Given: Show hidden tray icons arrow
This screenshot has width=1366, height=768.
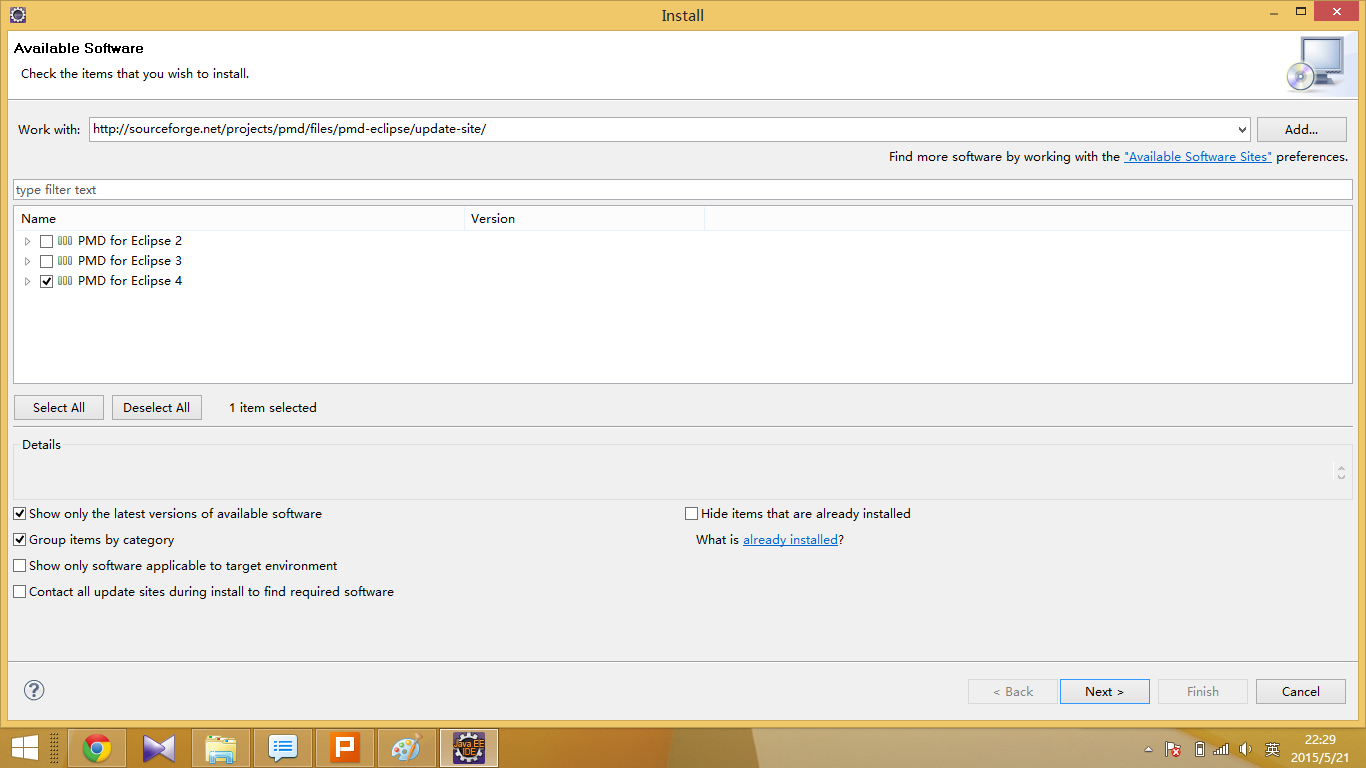Looking at the screenshot, I should [1148, 749].
